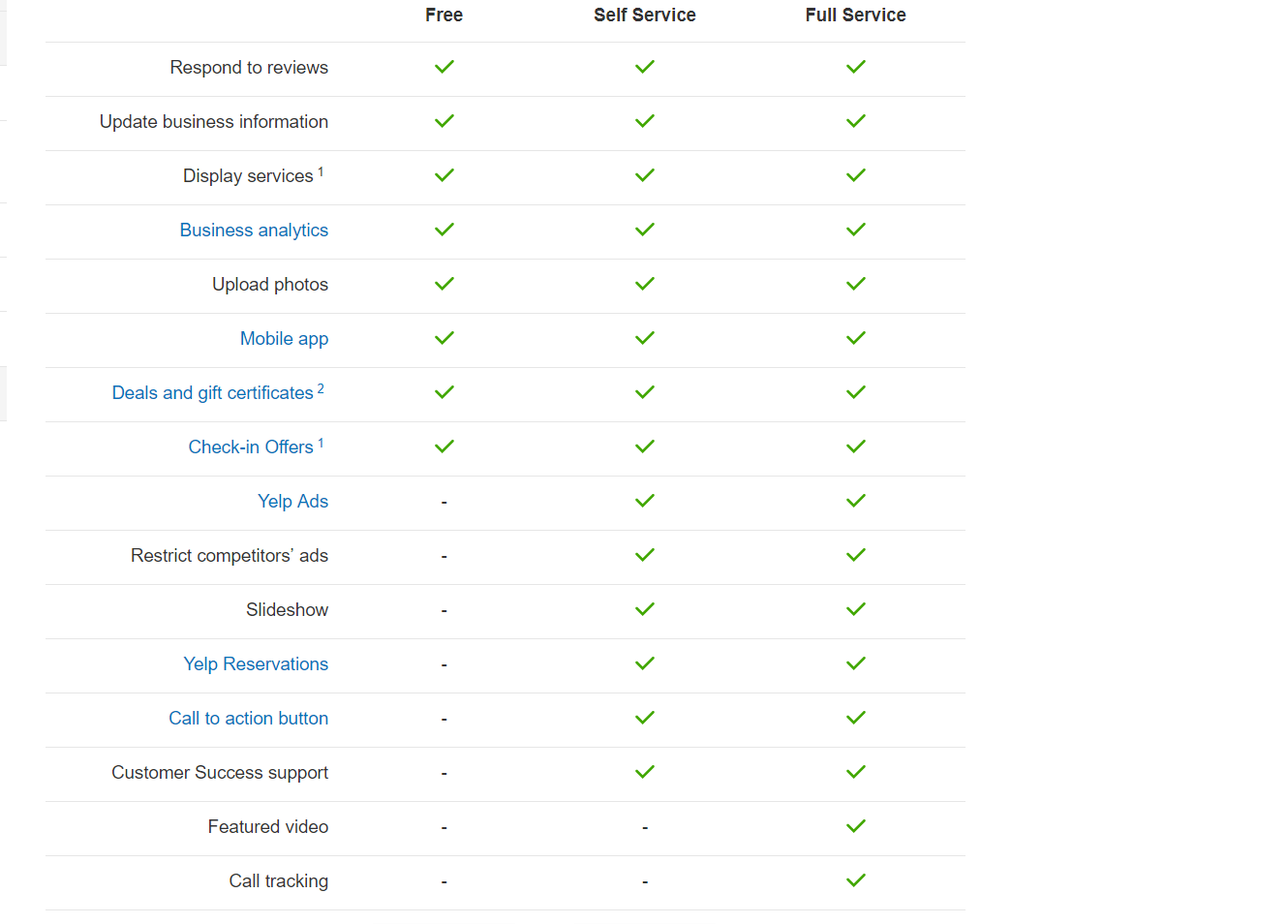Click the Free column header
Image resolution: width=1288 pixels, height=924 pixels.
coord(445,15)
